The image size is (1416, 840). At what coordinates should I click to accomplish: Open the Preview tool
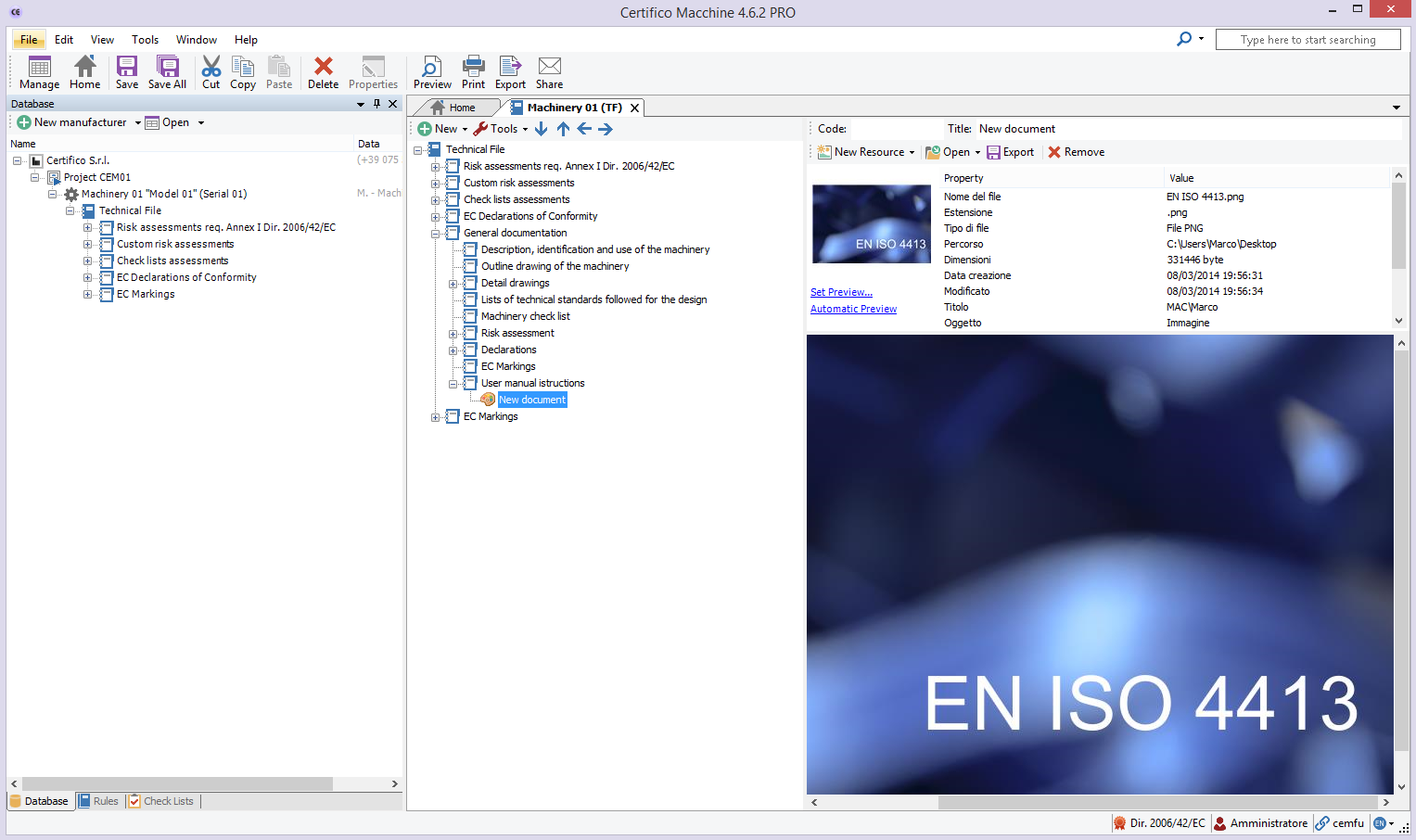432,72
